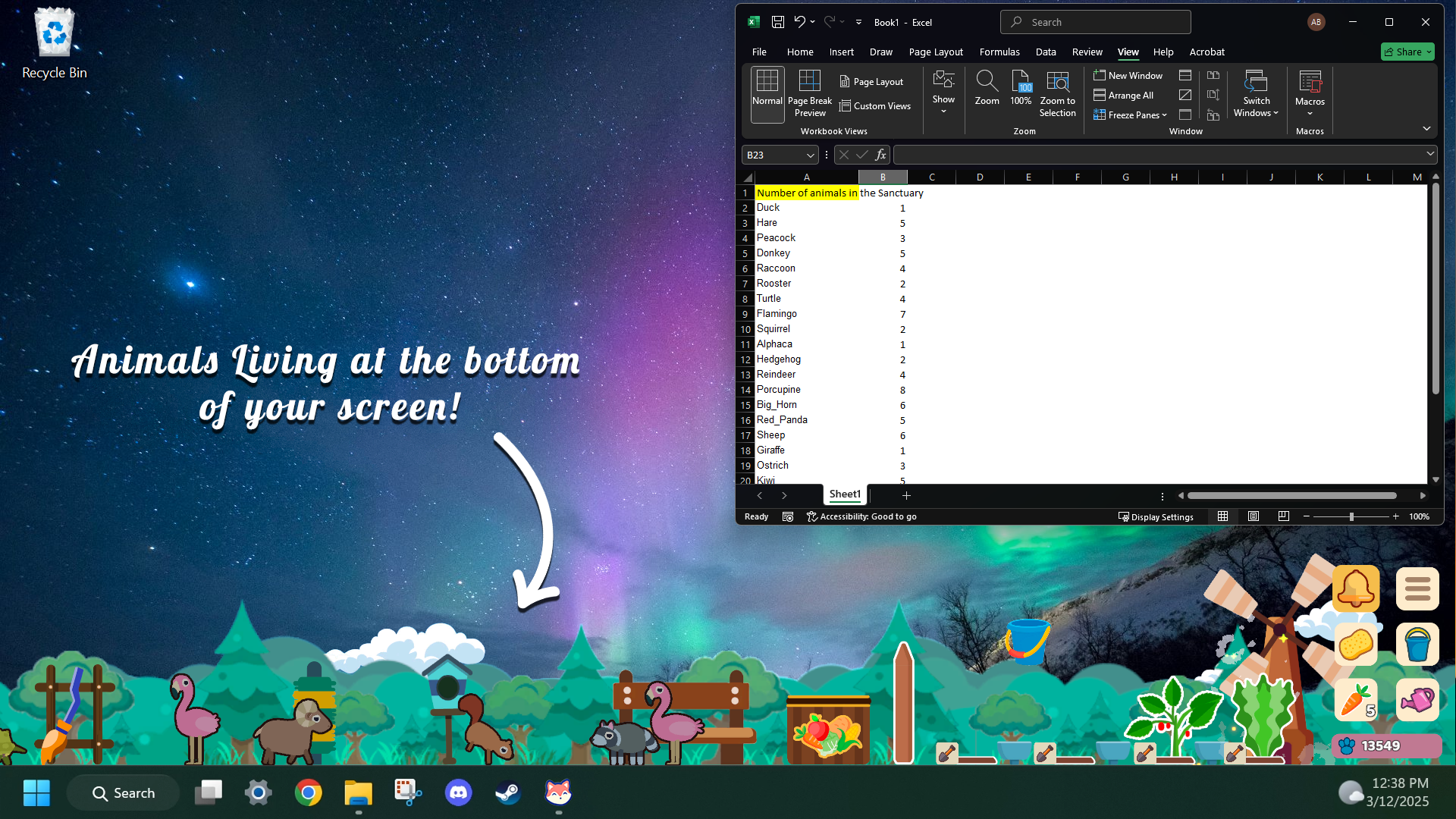Click Arrange All in the Window group
The width and height of the screenshot is (1456, 819).
pyautogui.click(x=1124, y=95)
